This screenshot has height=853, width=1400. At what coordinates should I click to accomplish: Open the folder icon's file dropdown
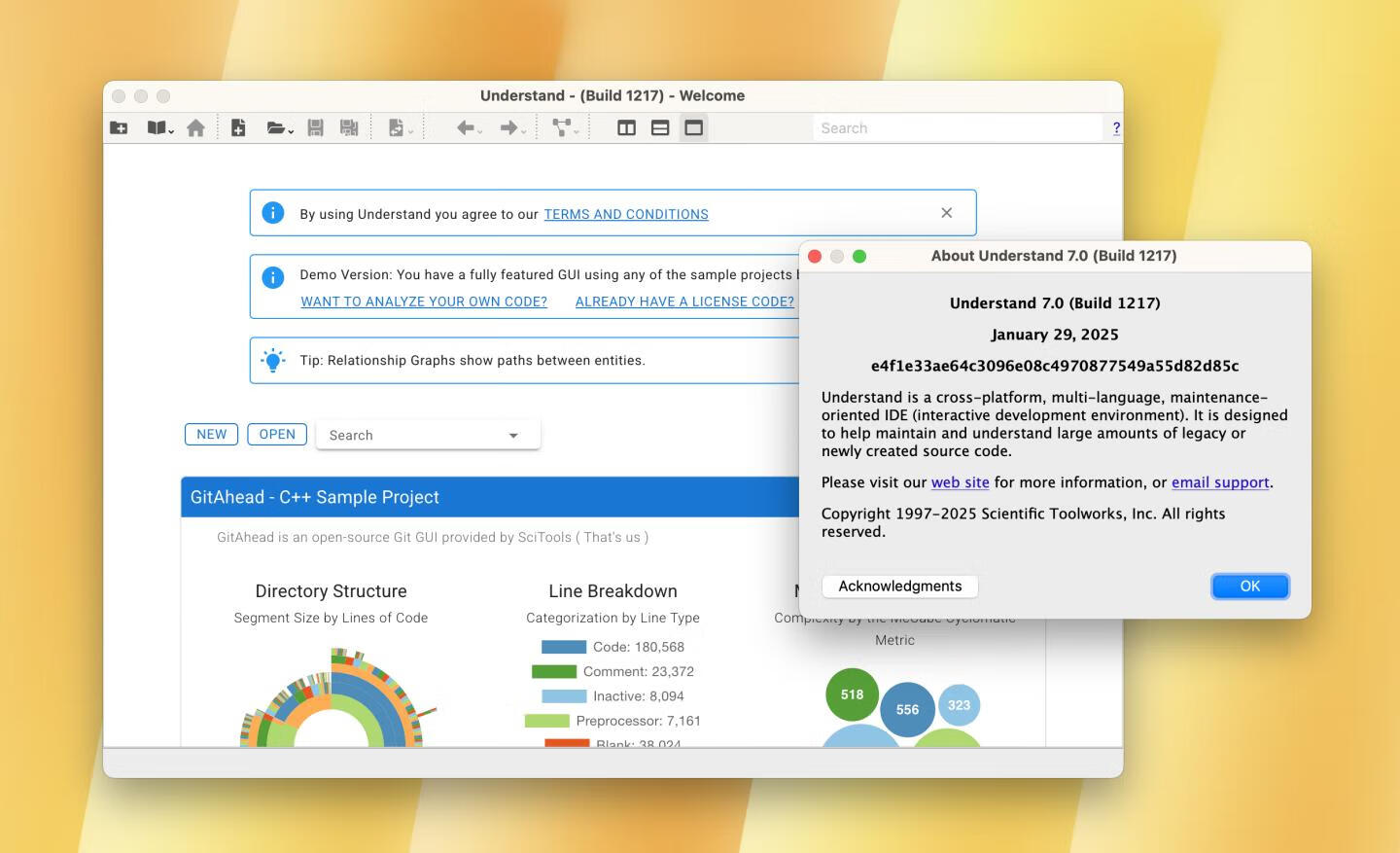click(x=280, y=127)
